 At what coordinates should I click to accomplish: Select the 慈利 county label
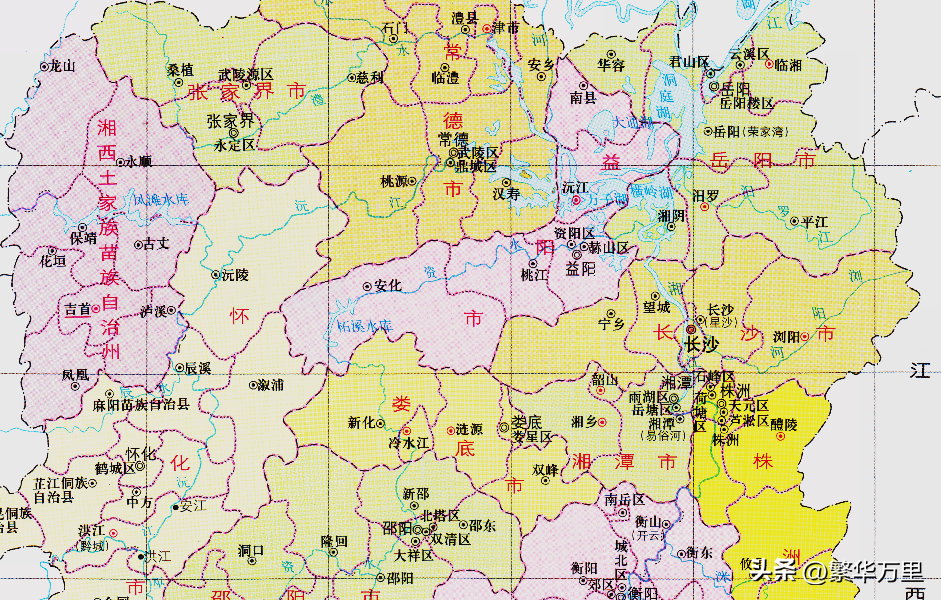coord(370,77)
